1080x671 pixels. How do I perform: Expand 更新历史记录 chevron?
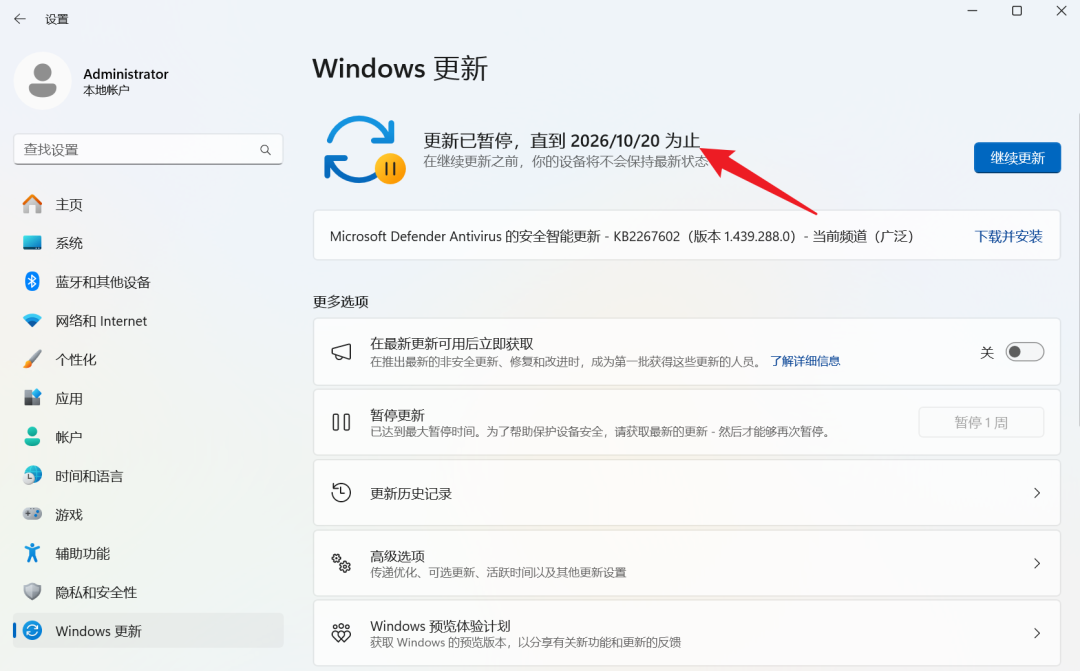pos(1036,493)
